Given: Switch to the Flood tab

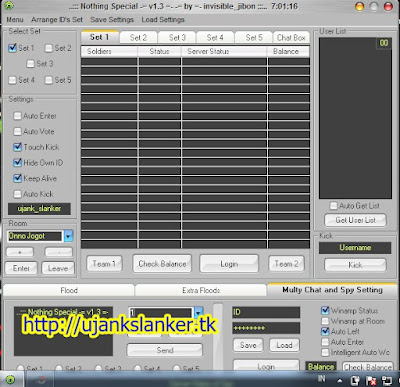Looking at the screenshot, I should point(69,290).
